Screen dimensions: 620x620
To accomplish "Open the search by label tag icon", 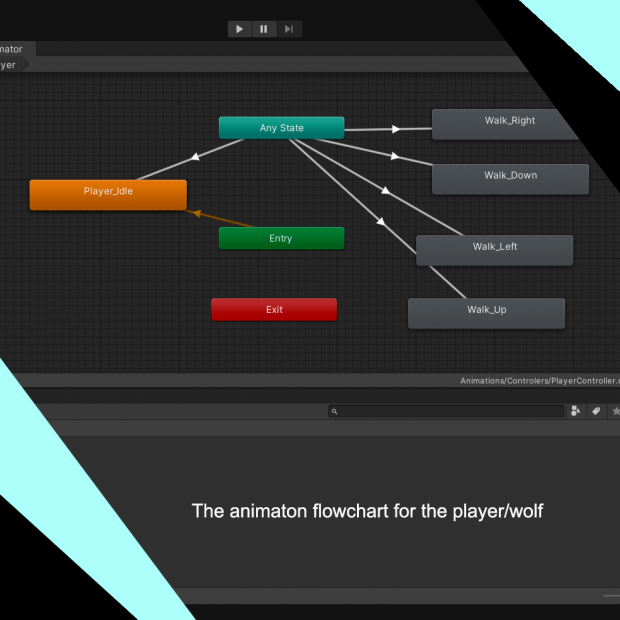I will click(596, 411).
